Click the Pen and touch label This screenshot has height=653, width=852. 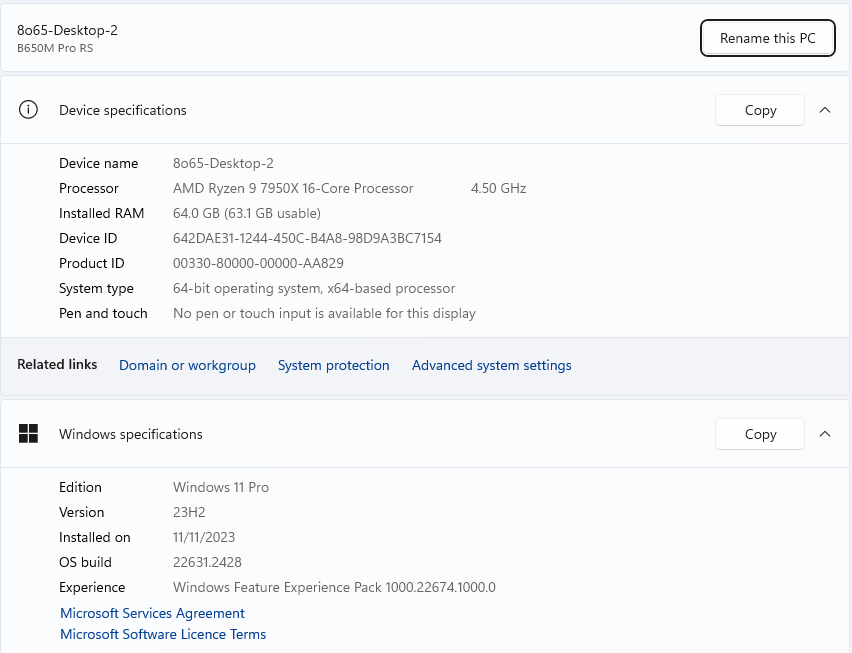click(x=103, y=313)
